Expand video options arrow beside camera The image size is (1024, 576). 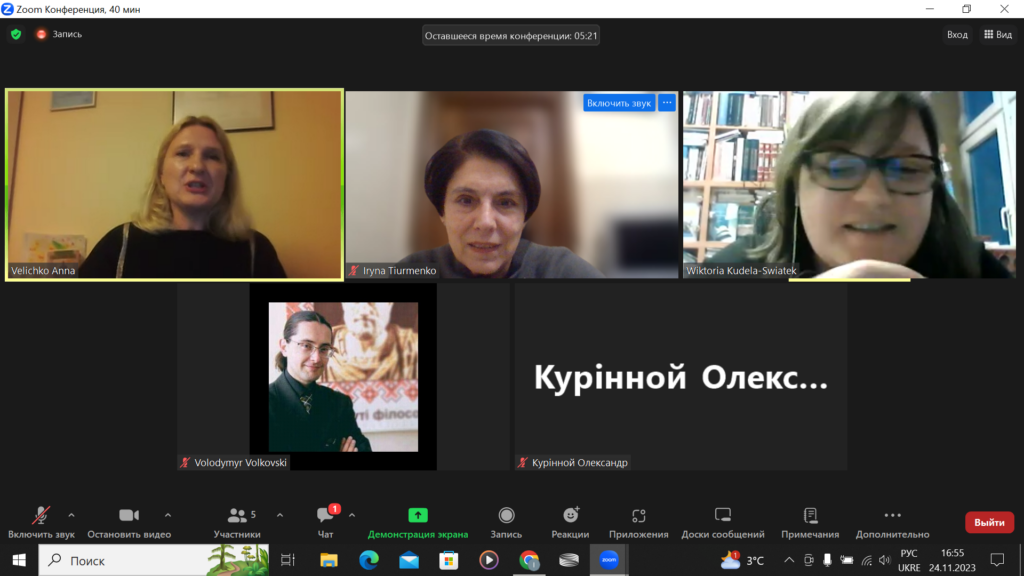coord(167,515)
